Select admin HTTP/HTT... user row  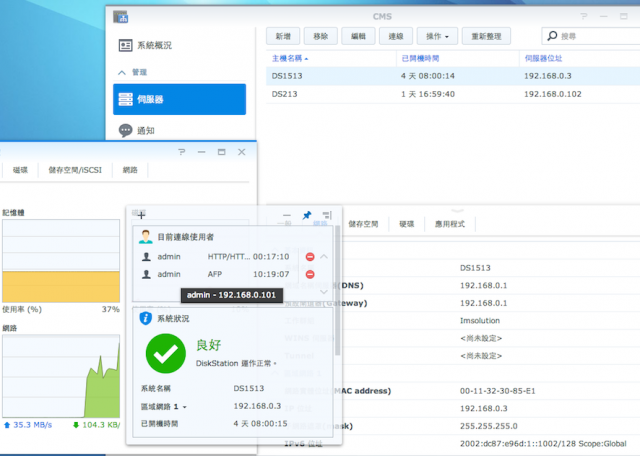215,257
